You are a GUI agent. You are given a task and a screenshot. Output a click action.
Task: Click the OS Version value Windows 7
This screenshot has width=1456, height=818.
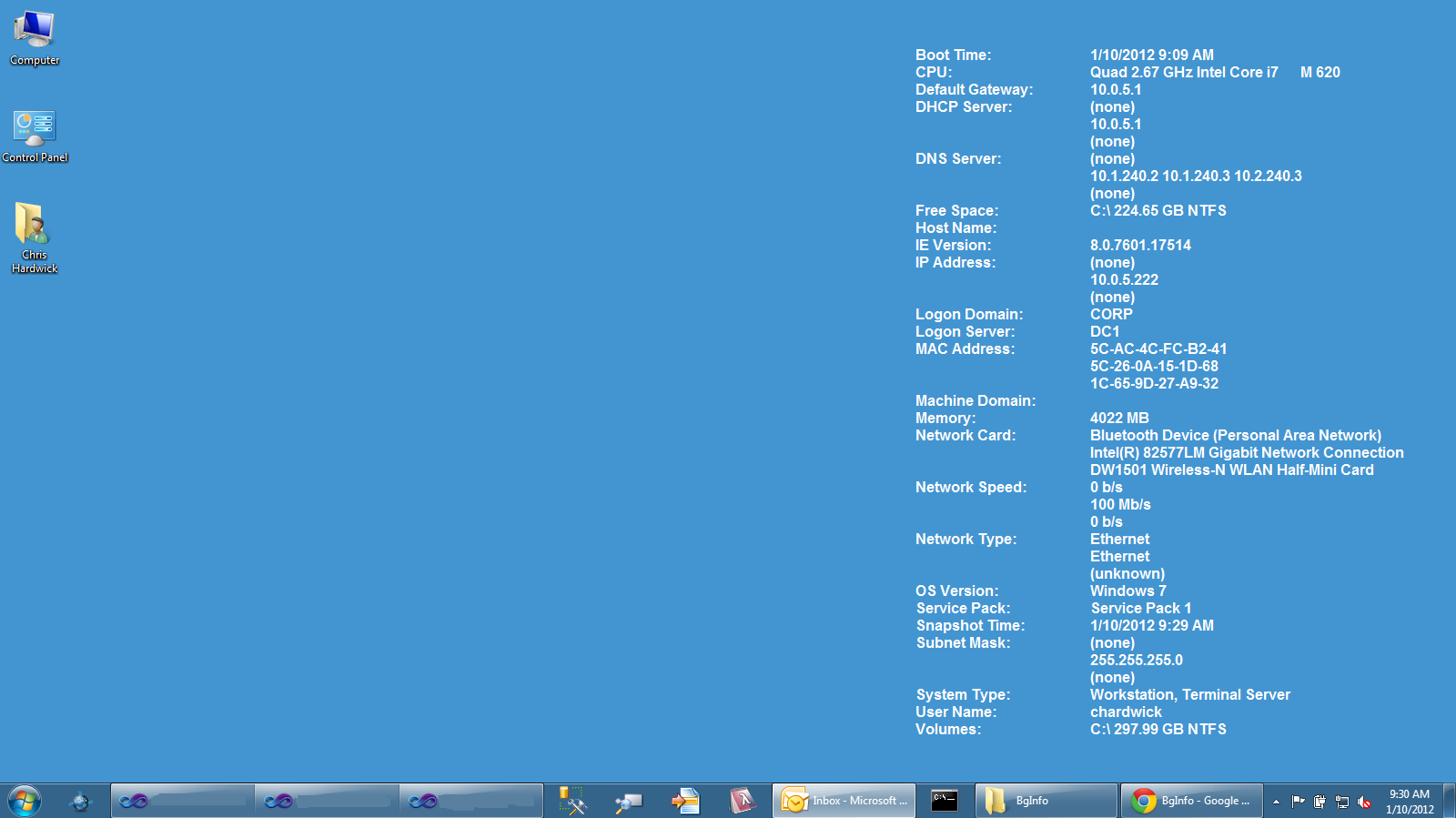[x=1127, y=591]
